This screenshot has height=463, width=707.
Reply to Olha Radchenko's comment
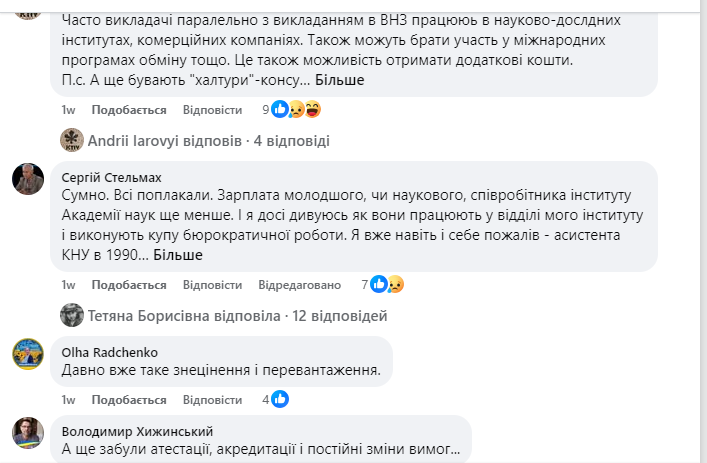click(x=212, y=400)
